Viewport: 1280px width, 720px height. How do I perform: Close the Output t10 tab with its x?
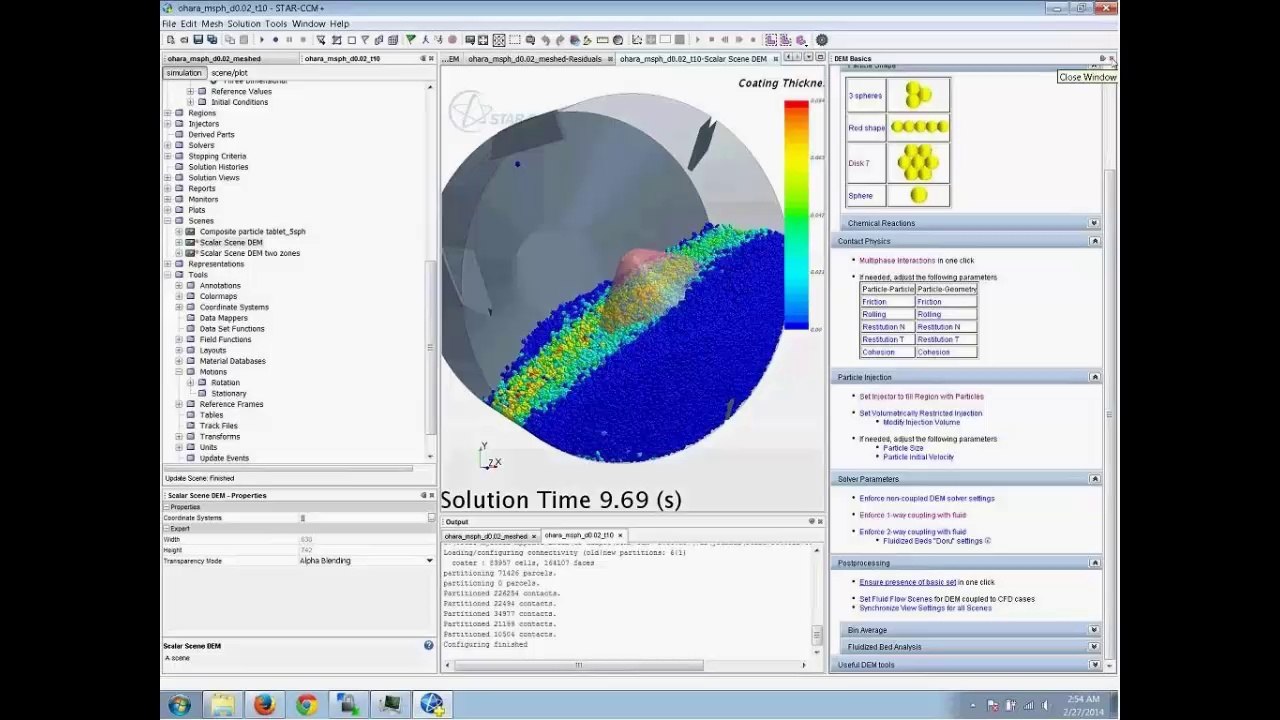(x=620, y=535)
